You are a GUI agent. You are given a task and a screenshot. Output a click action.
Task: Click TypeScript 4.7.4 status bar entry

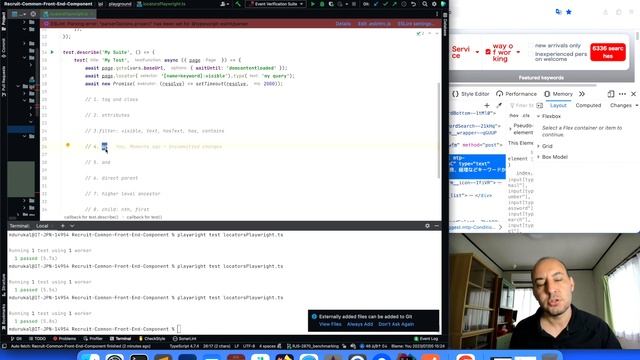pyautogui.click(x=184, y=346)
